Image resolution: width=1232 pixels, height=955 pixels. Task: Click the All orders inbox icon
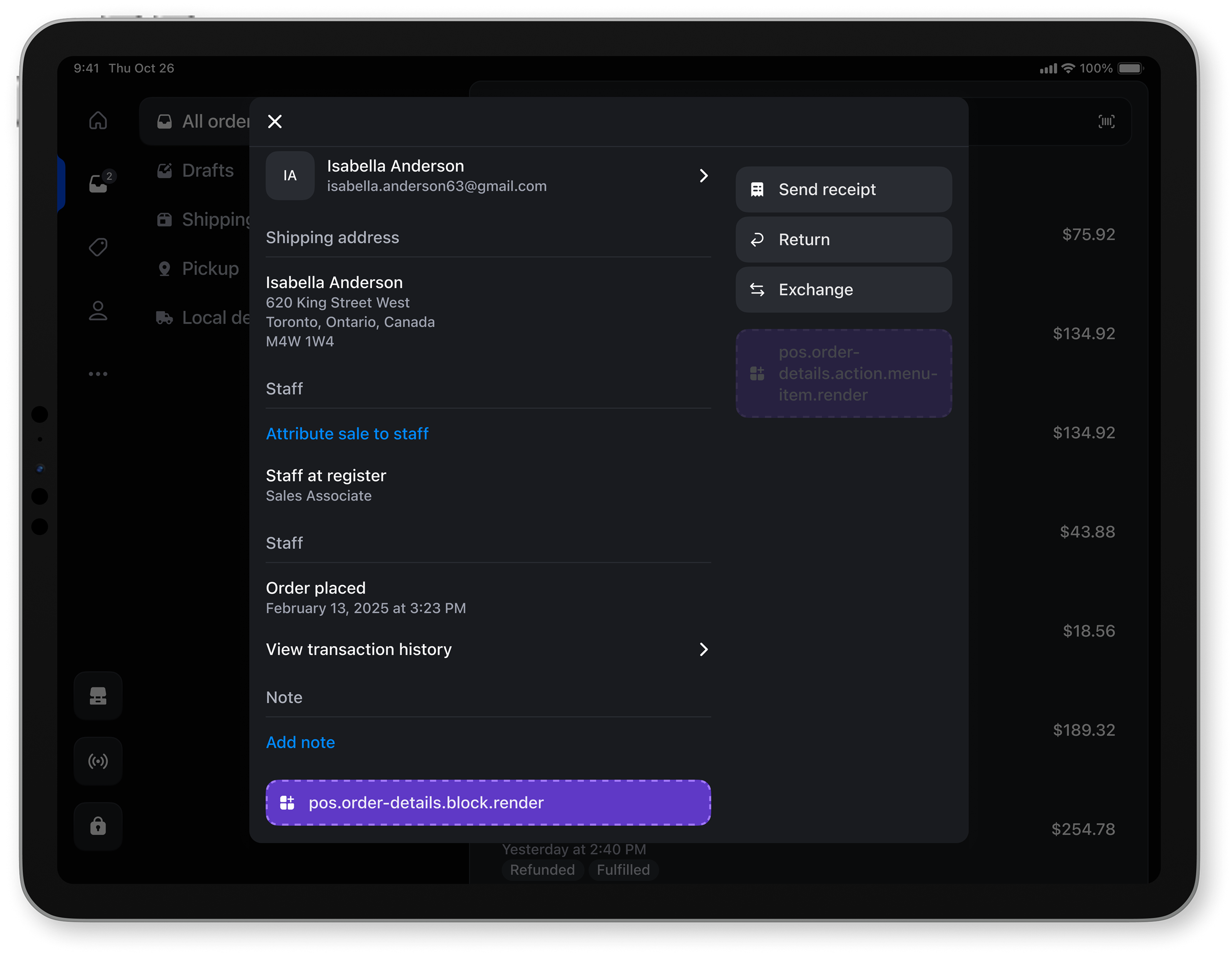coord(164,121)
